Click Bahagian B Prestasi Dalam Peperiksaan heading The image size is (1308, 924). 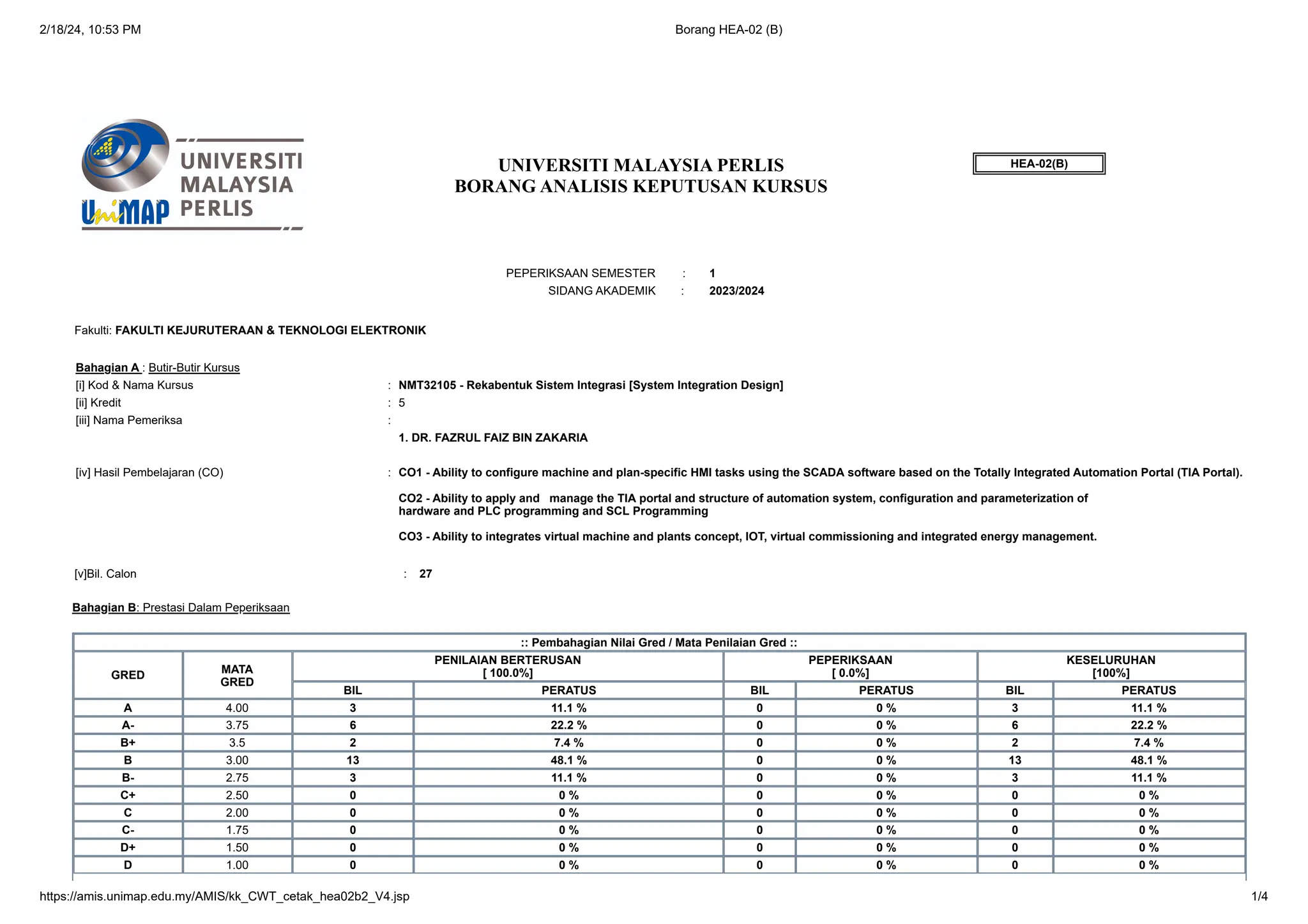pyautogui.click(x=181, y=608)
